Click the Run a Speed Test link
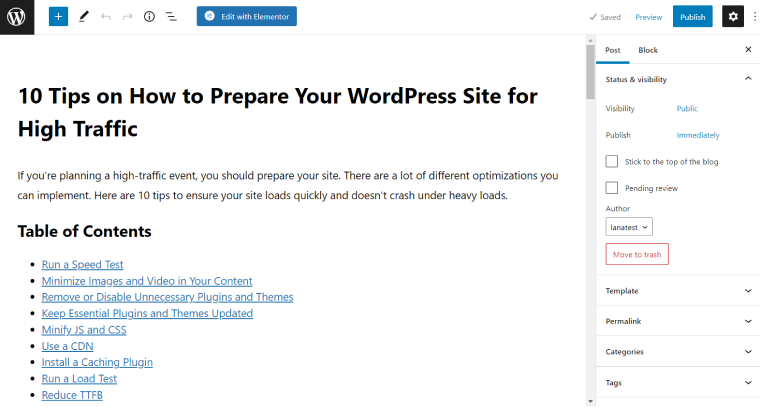 tap(82, 265)
